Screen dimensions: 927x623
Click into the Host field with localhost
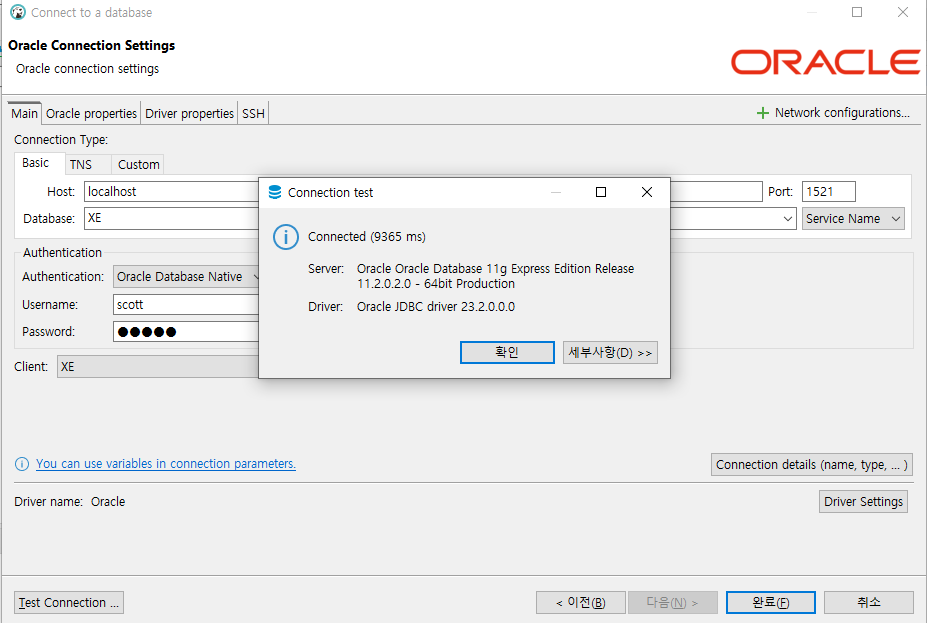pos(171,192)
